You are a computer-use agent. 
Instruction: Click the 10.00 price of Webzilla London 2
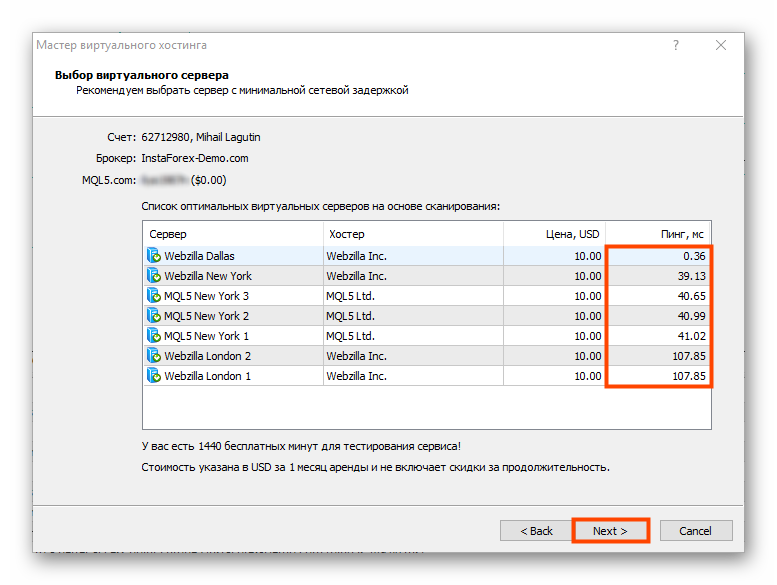(x=588, y=356)
